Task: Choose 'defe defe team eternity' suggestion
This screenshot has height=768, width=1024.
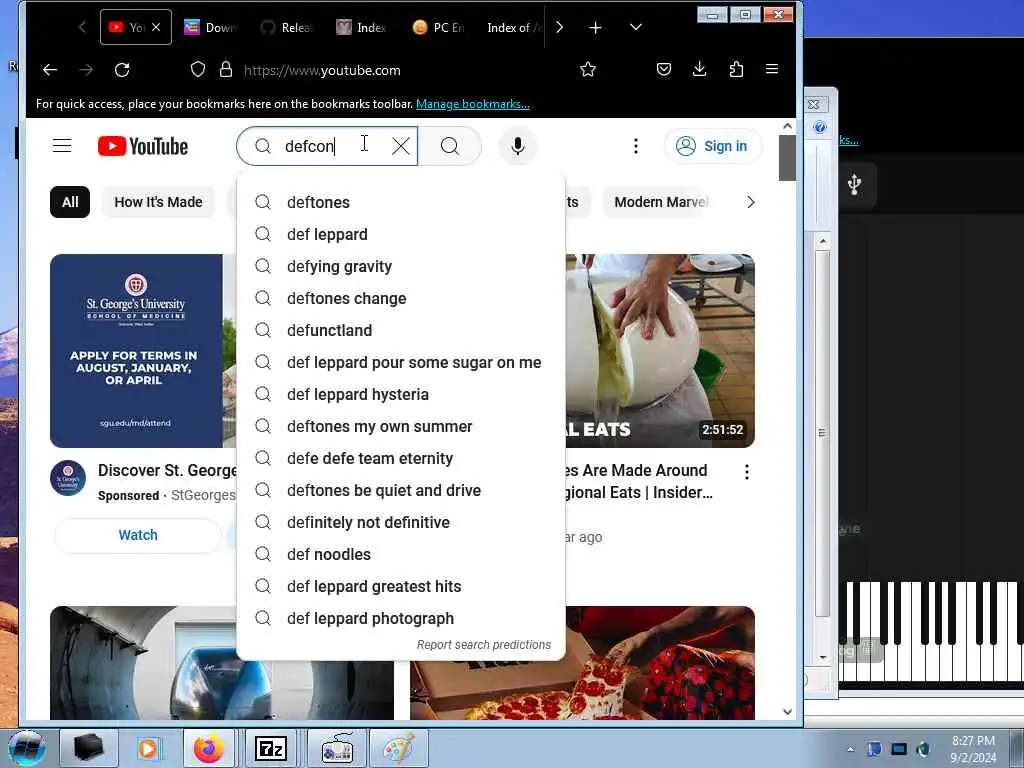Action: 401,458
